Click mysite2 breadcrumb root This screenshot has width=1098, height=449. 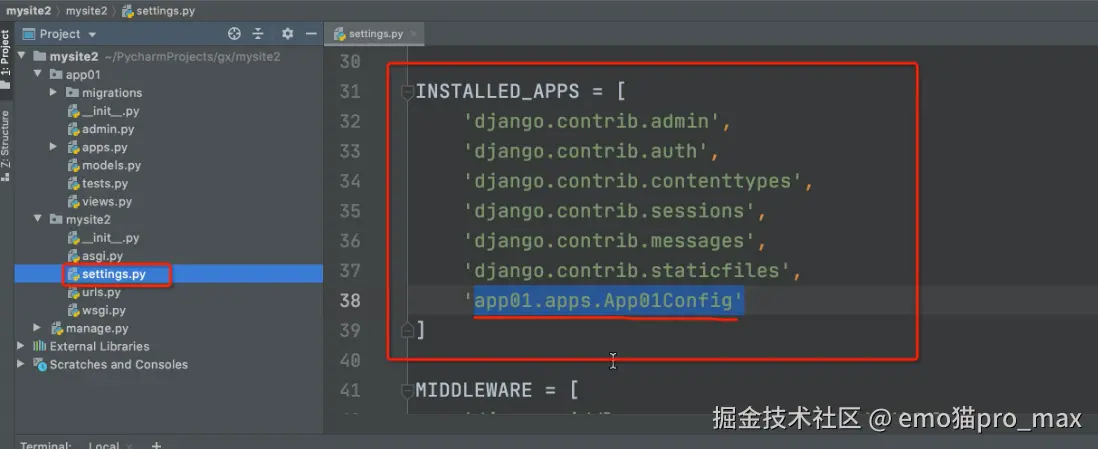tap(29, 11)
